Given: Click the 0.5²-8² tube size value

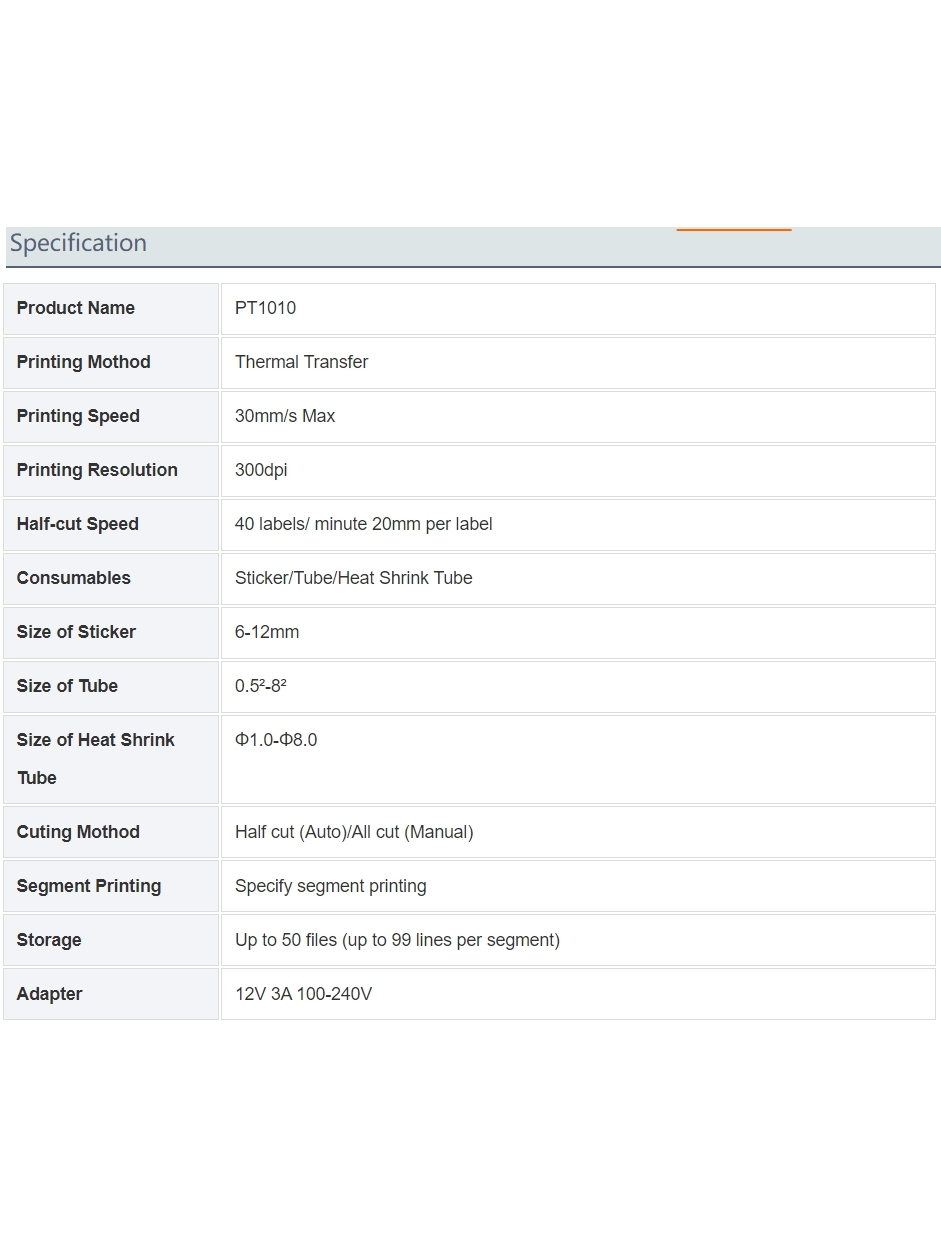Looking at the screenshot, I should tap(261, 686).
